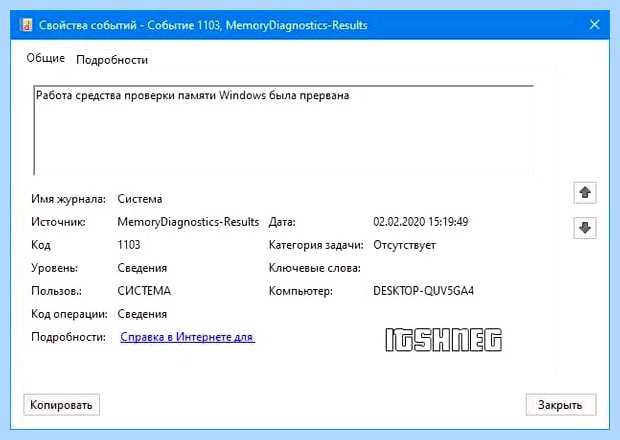Switch to the Общие tab
Screen dimensions: 620x440
pyautogui.click(x=45, y=58)
